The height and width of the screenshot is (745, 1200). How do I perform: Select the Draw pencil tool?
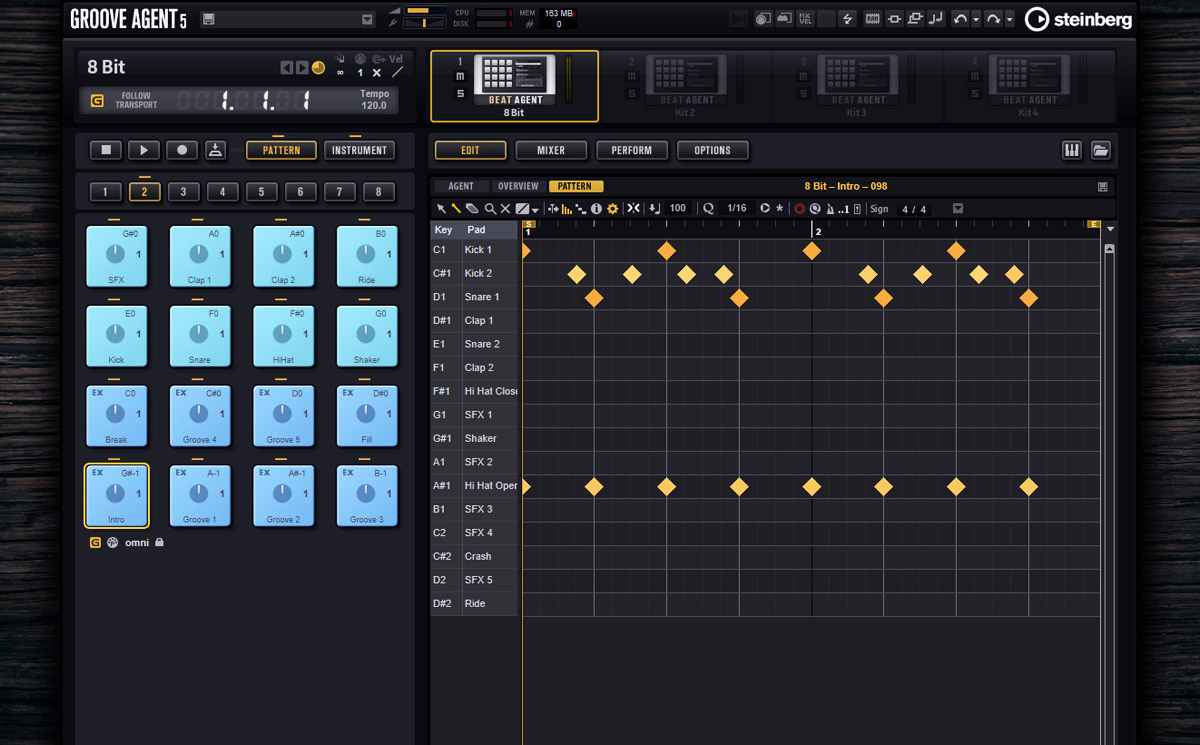coord(456,208)
